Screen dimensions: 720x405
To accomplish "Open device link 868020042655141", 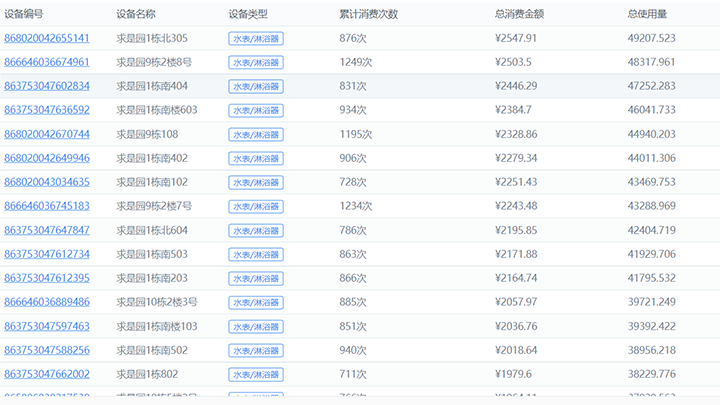I will [47, 38].
